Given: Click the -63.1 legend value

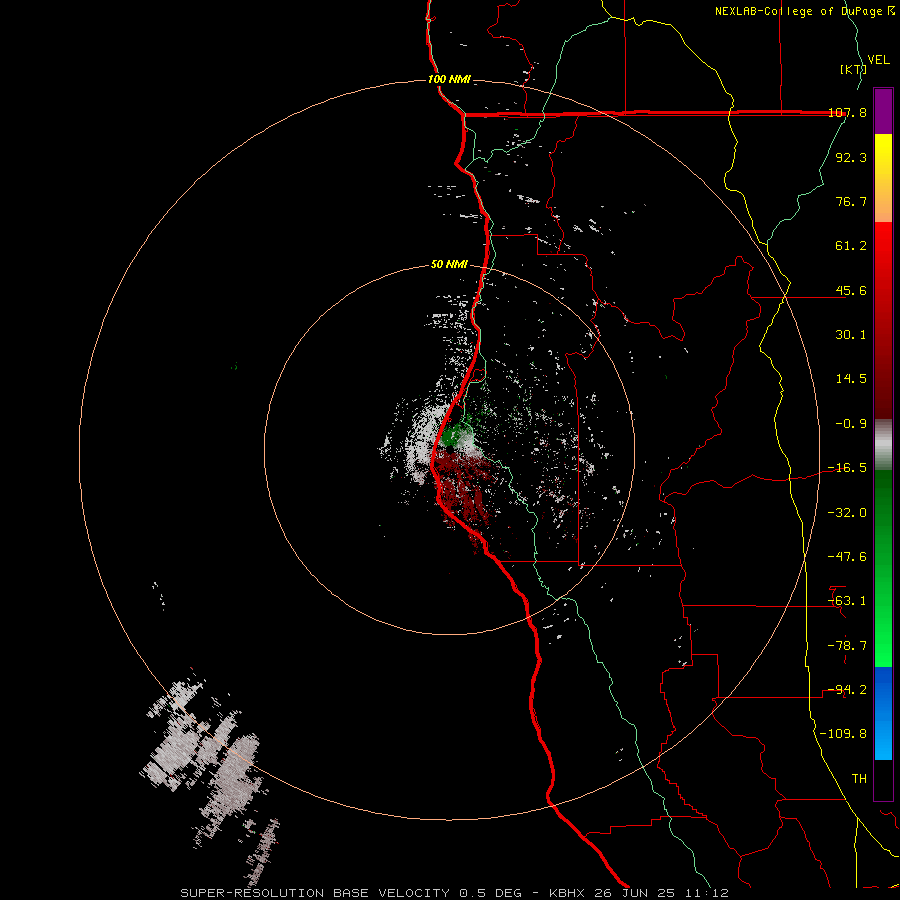Looking at the screenshot, I should tap(847, 601).
